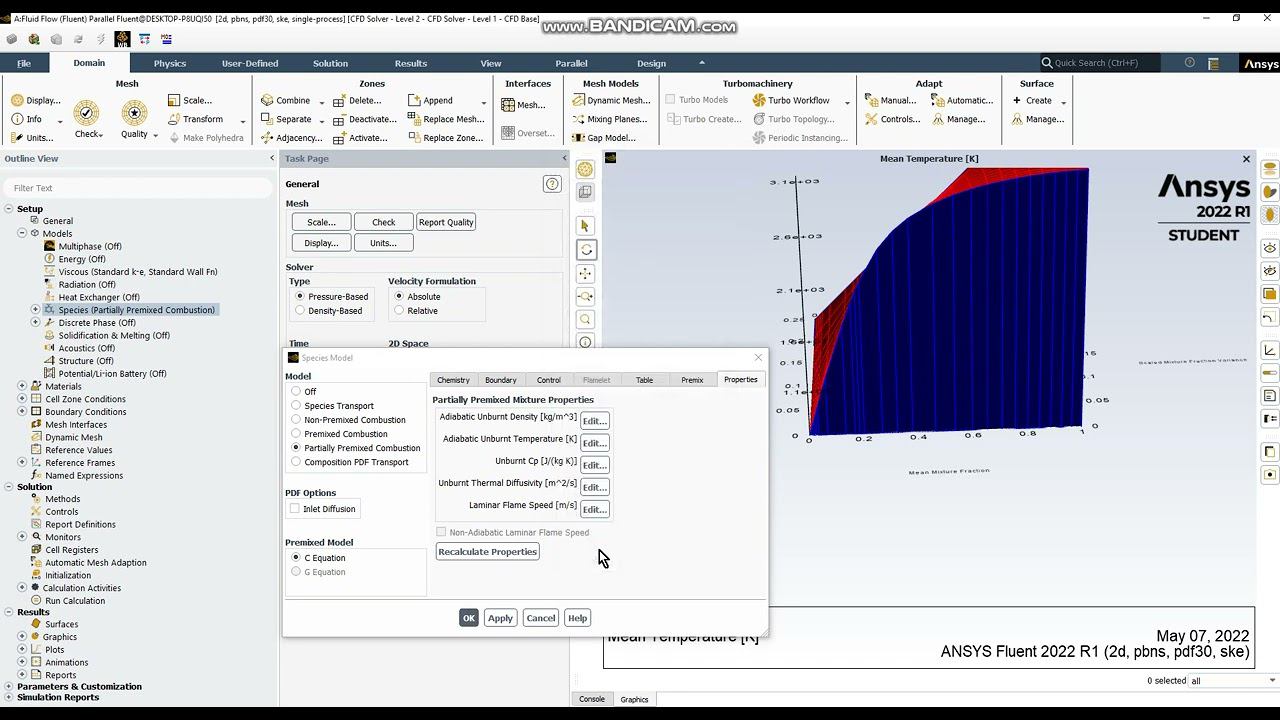The width and height of the screenshot is (1280, 720).
Task: Expand the Cell Zone Conditions node
Action: pyautogui.click(x=22, y=399)
